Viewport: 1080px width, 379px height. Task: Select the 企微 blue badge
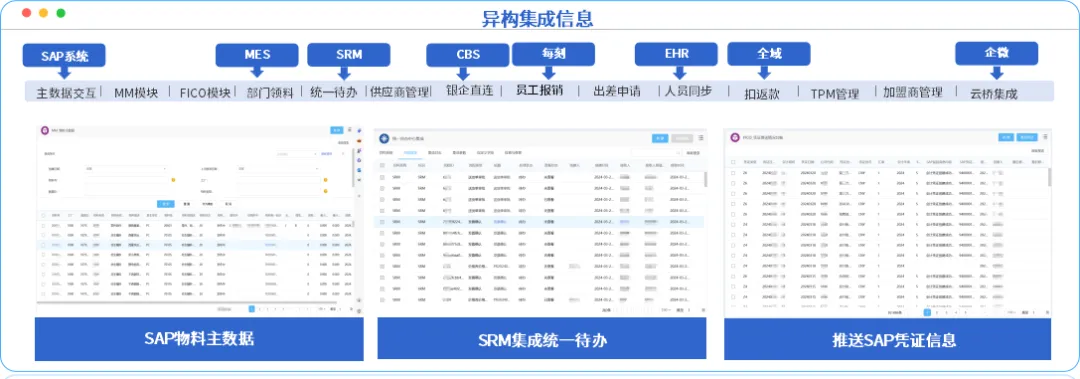pyautogui.click(x=996, y=54)
